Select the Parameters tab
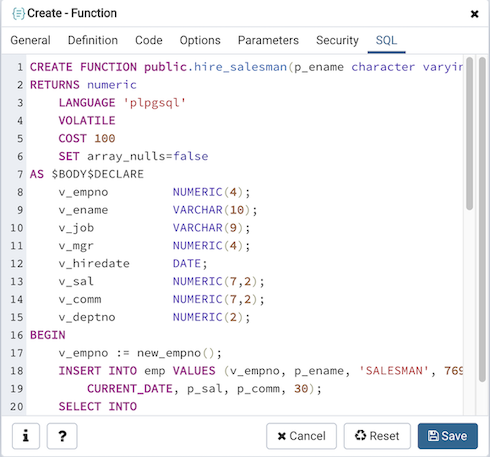This screenshot has height=457, width=490. click(x=268, y=40)
